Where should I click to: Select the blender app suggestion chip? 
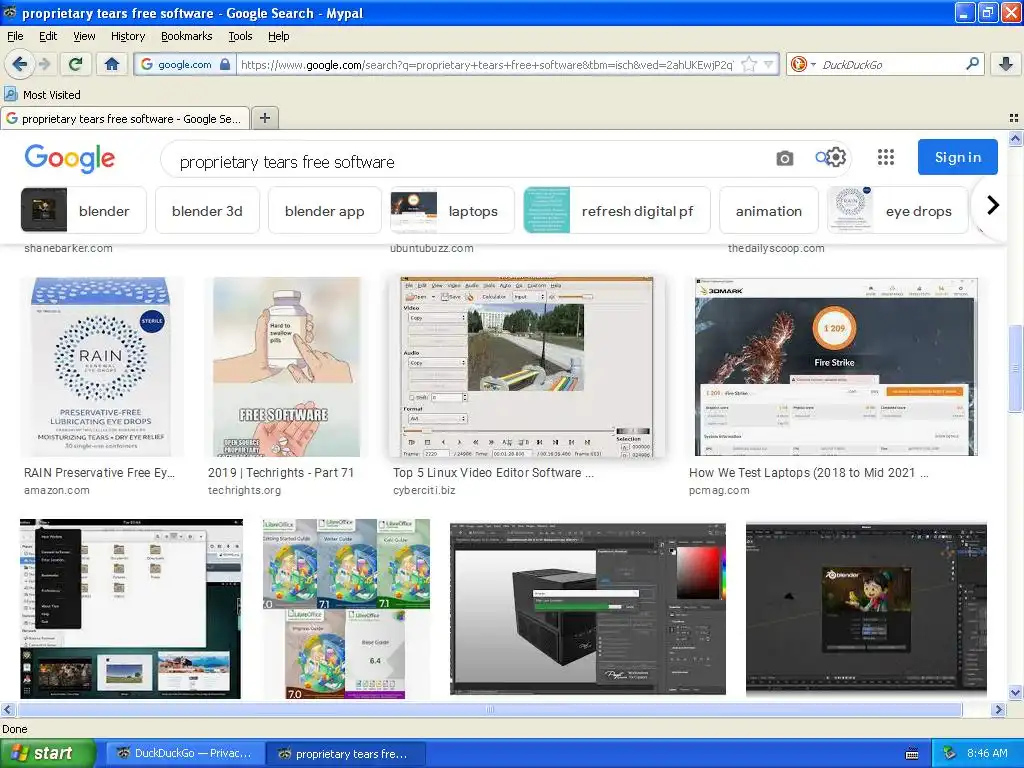tap(325, 210)
